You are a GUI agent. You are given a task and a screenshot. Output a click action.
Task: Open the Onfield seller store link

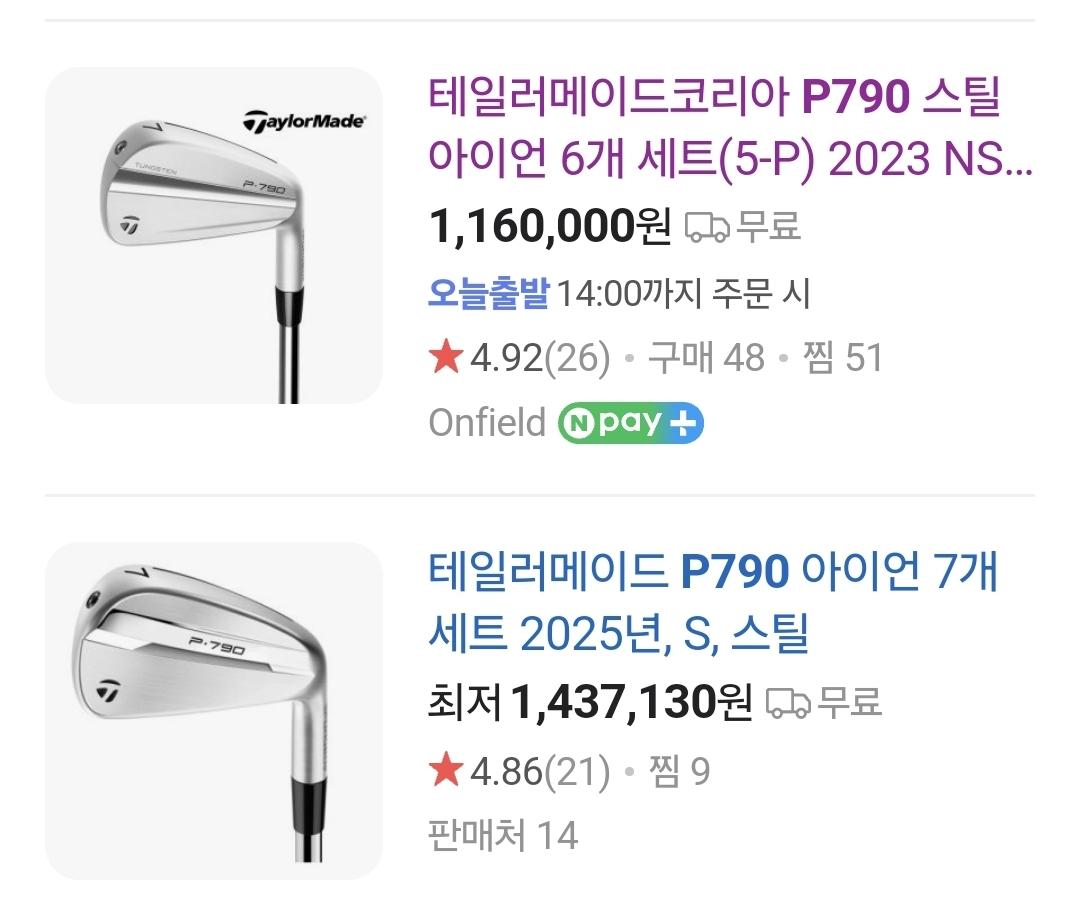click(x=487, y=423)
